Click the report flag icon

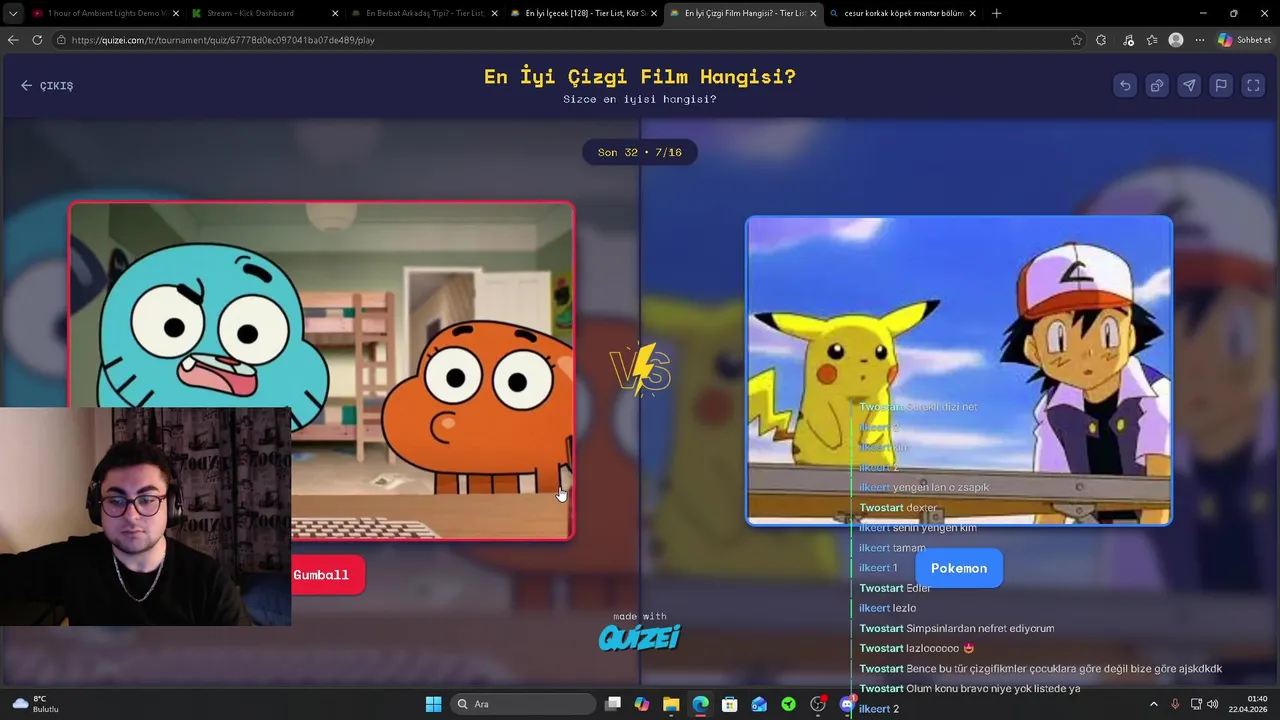(x=1221, y=86)
